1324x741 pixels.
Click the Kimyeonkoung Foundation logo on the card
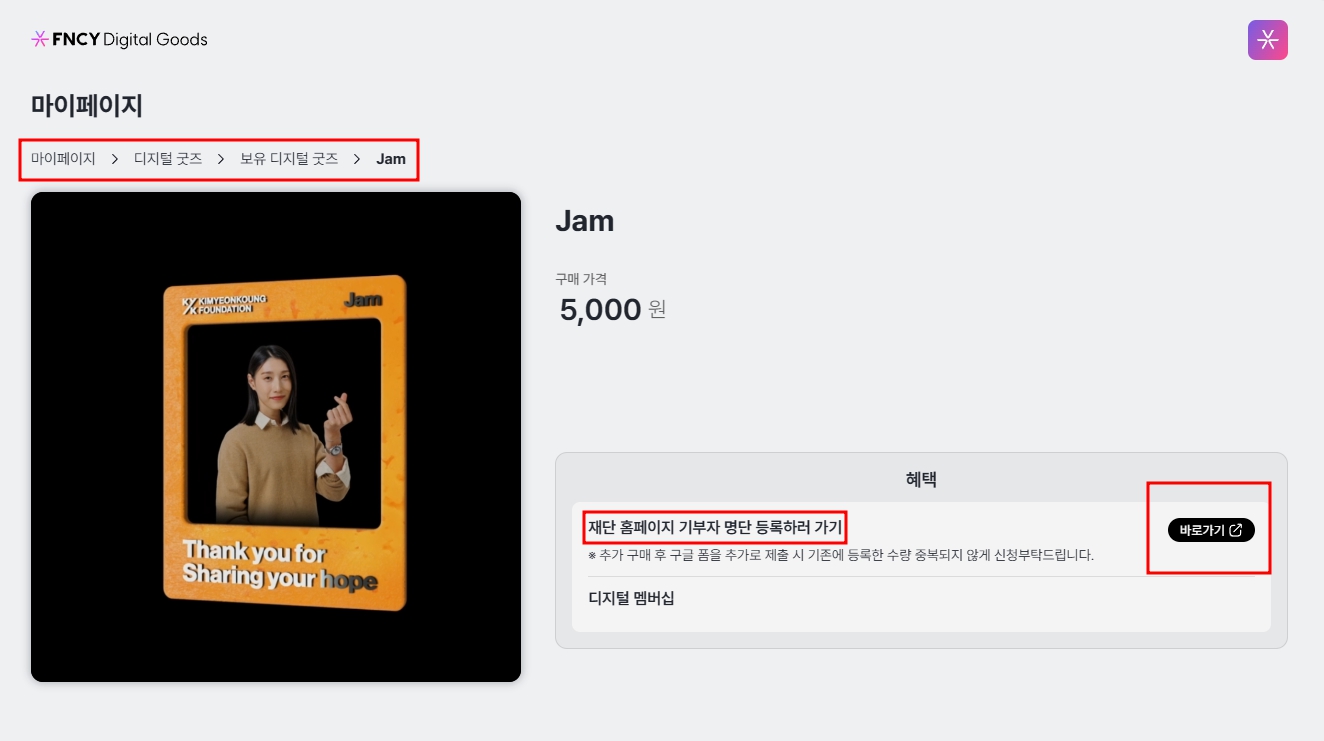click(217, 303)
